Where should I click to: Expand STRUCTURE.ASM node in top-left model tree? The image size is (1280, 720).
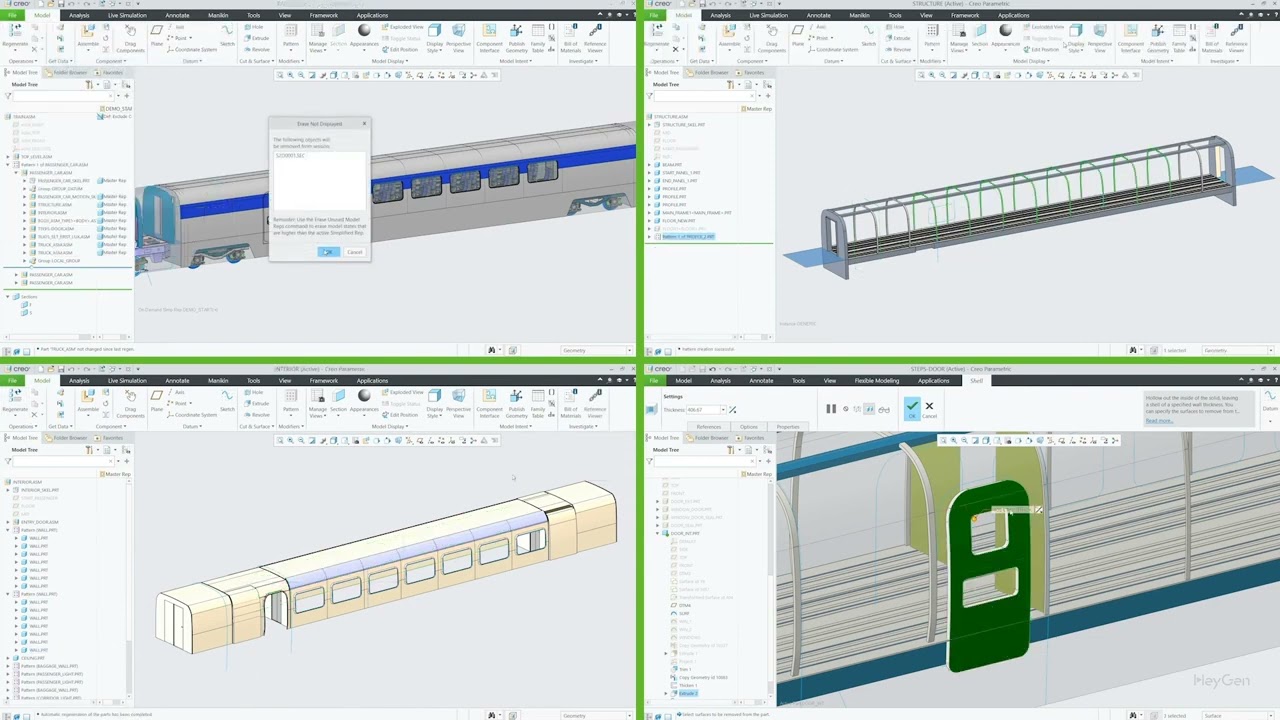pos(24,205)
